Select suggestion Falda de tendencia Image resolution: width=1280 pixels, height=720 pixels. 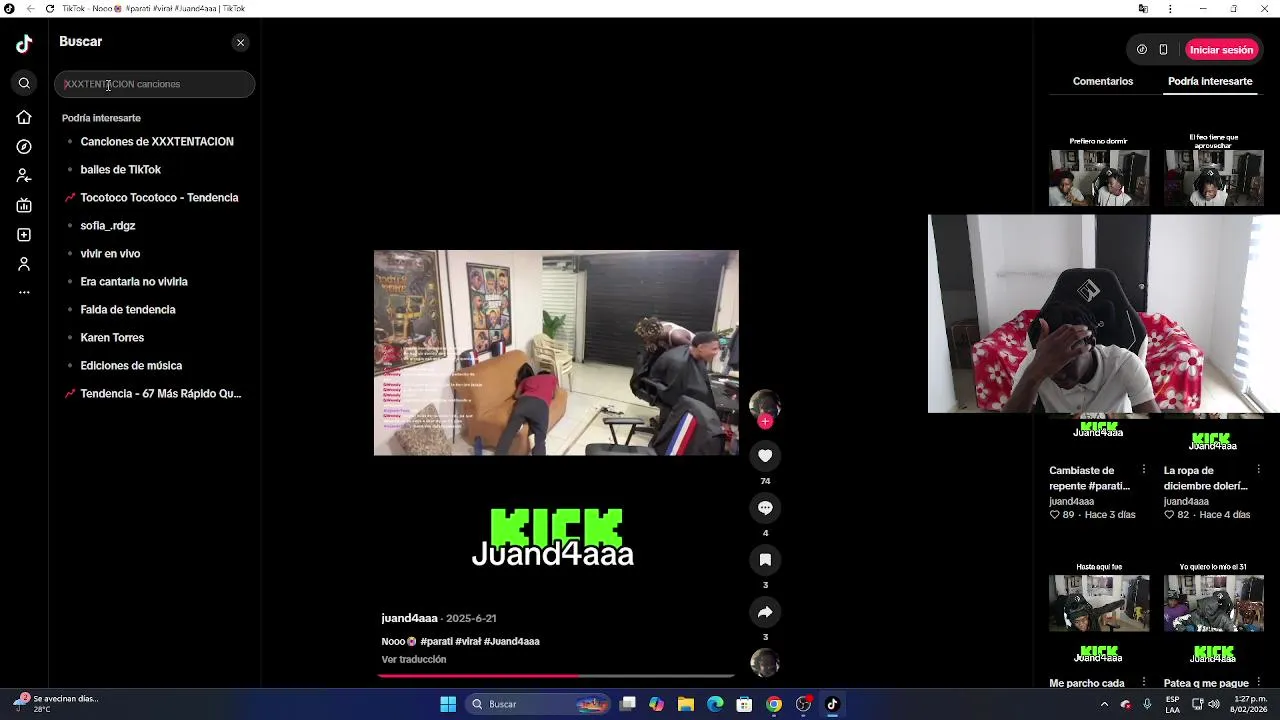pos(128,310)
